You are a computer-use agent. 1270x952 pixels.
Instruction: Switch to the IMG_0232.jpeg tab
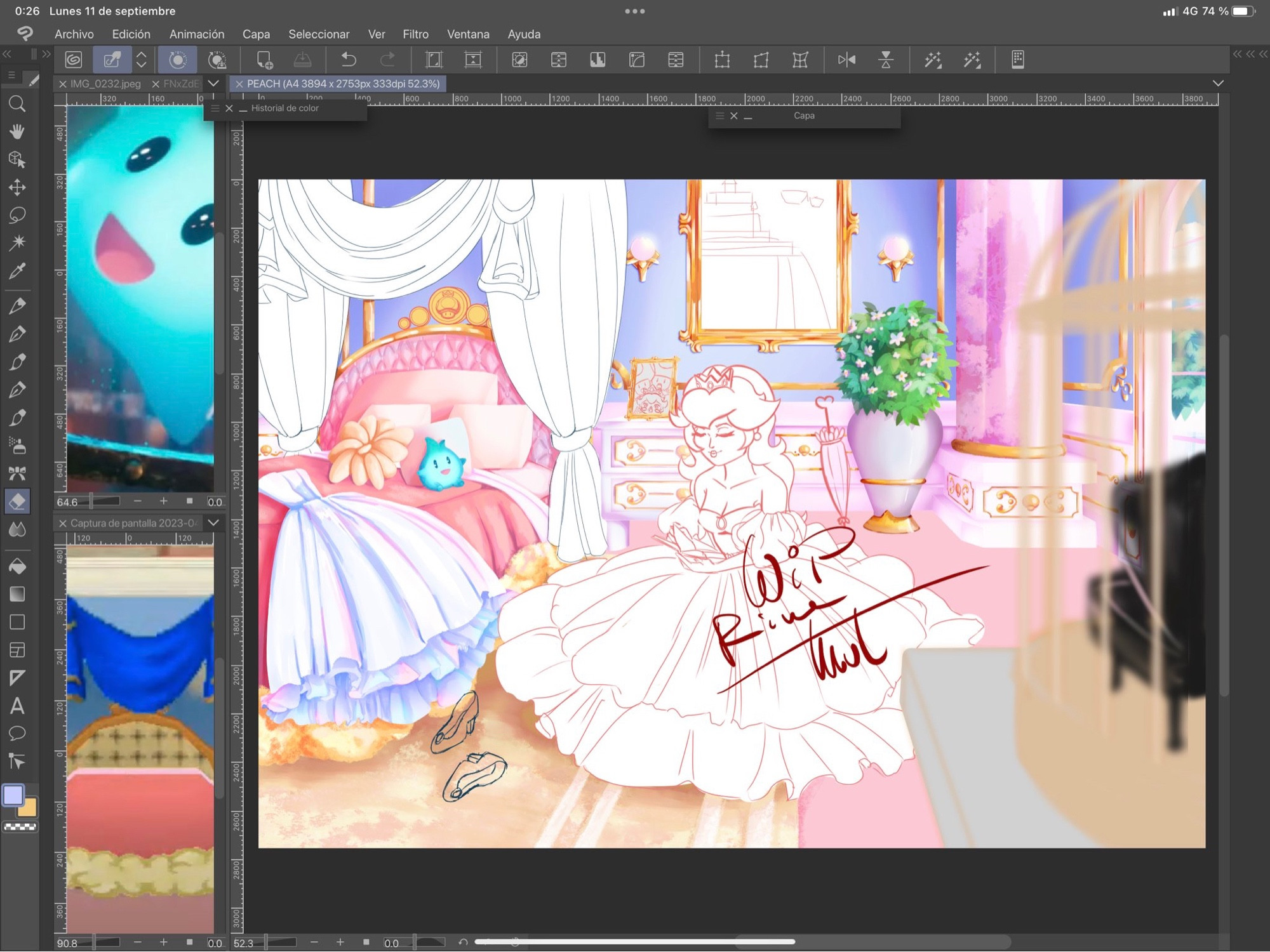coord(105,84)
